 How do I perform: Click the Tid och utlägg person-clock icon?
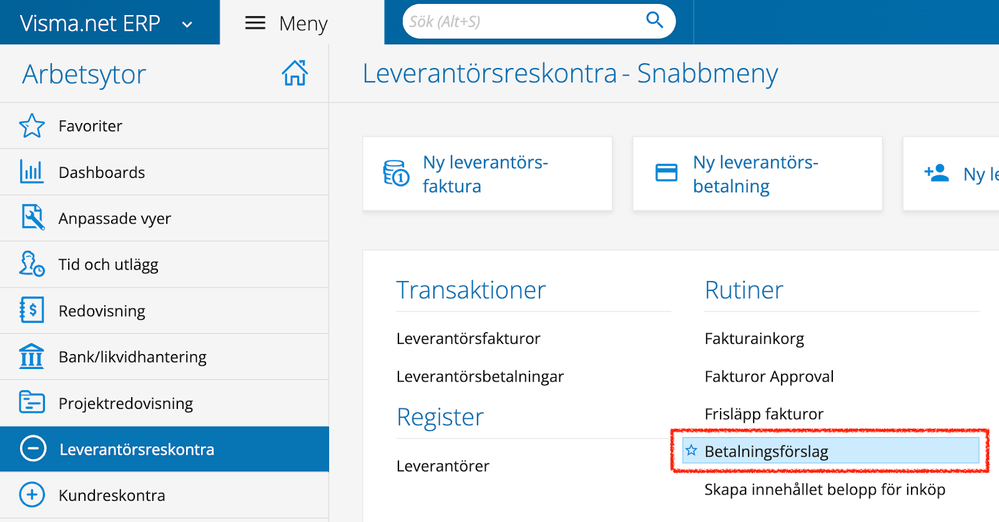pos(32,264)
